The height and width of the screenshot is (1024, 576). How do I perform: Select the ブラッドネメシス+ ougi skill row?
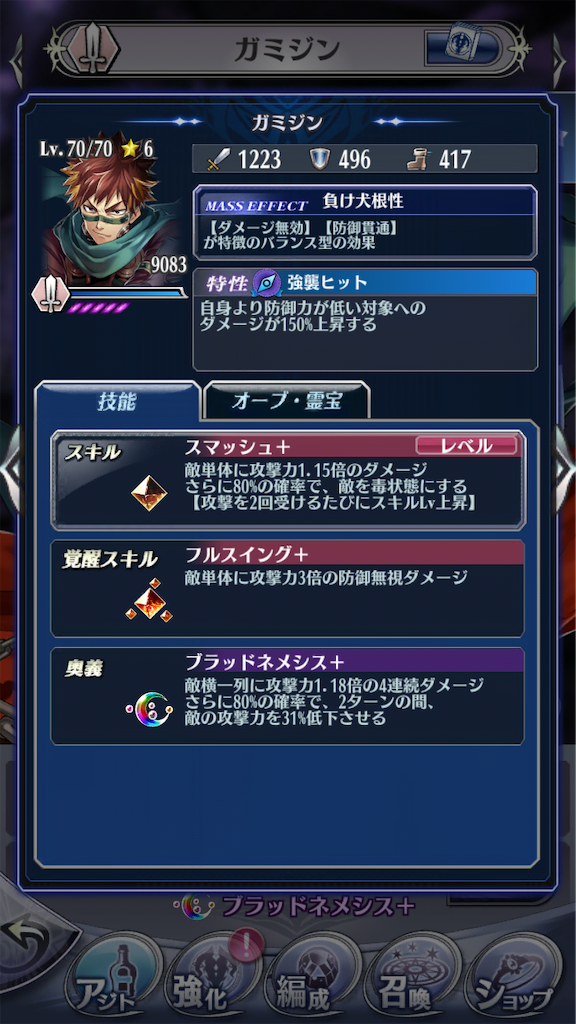[x=287, y=696]
